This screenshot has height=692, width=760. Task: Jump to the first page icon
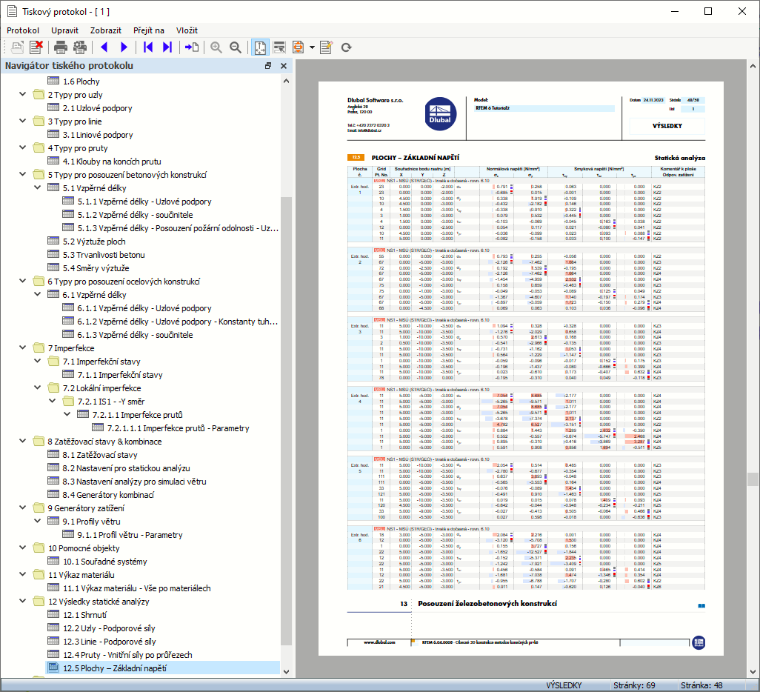(x=148, y=47)
